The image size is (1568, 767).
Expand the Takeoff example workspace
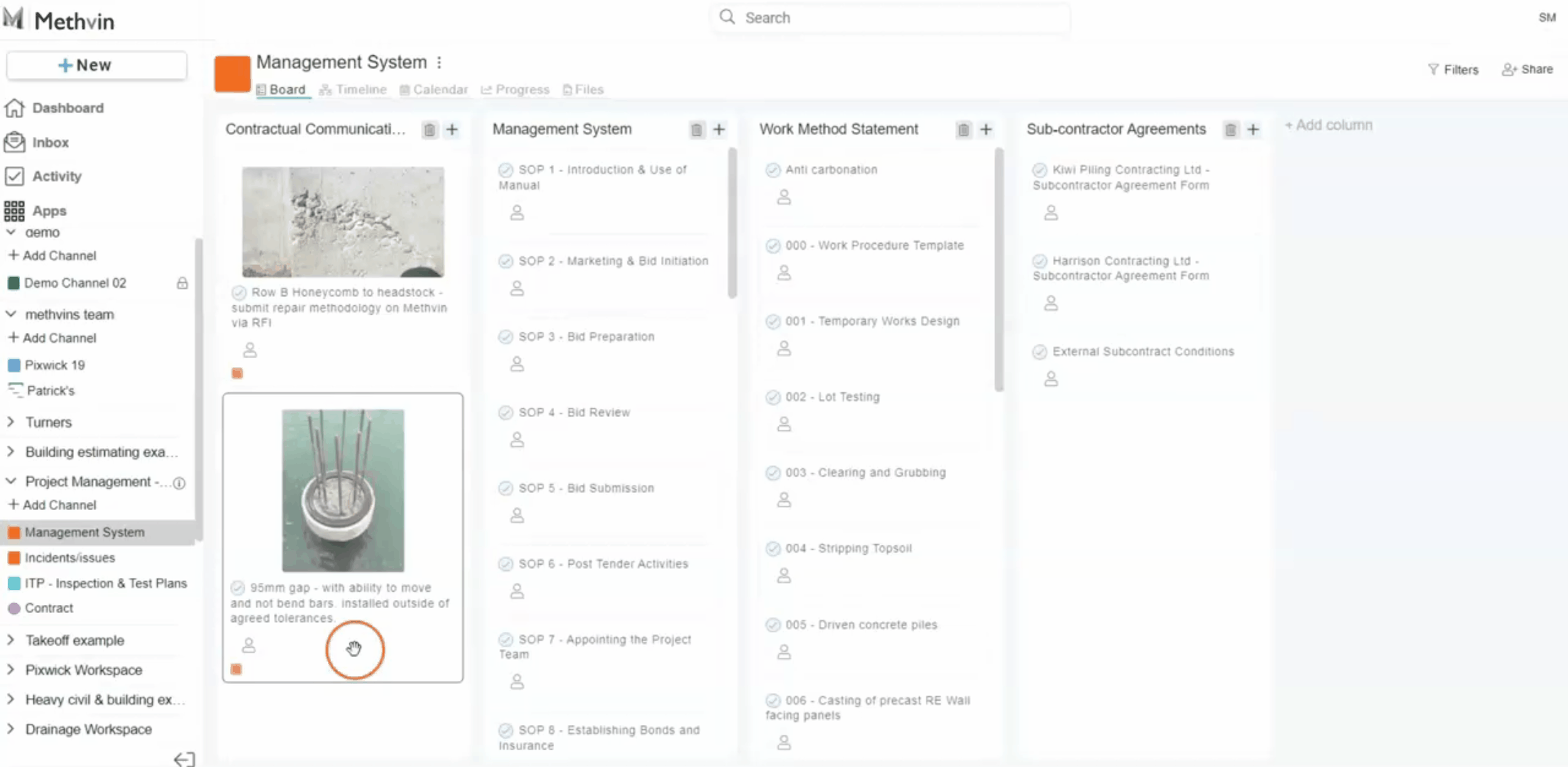click(x=11, y=640)
